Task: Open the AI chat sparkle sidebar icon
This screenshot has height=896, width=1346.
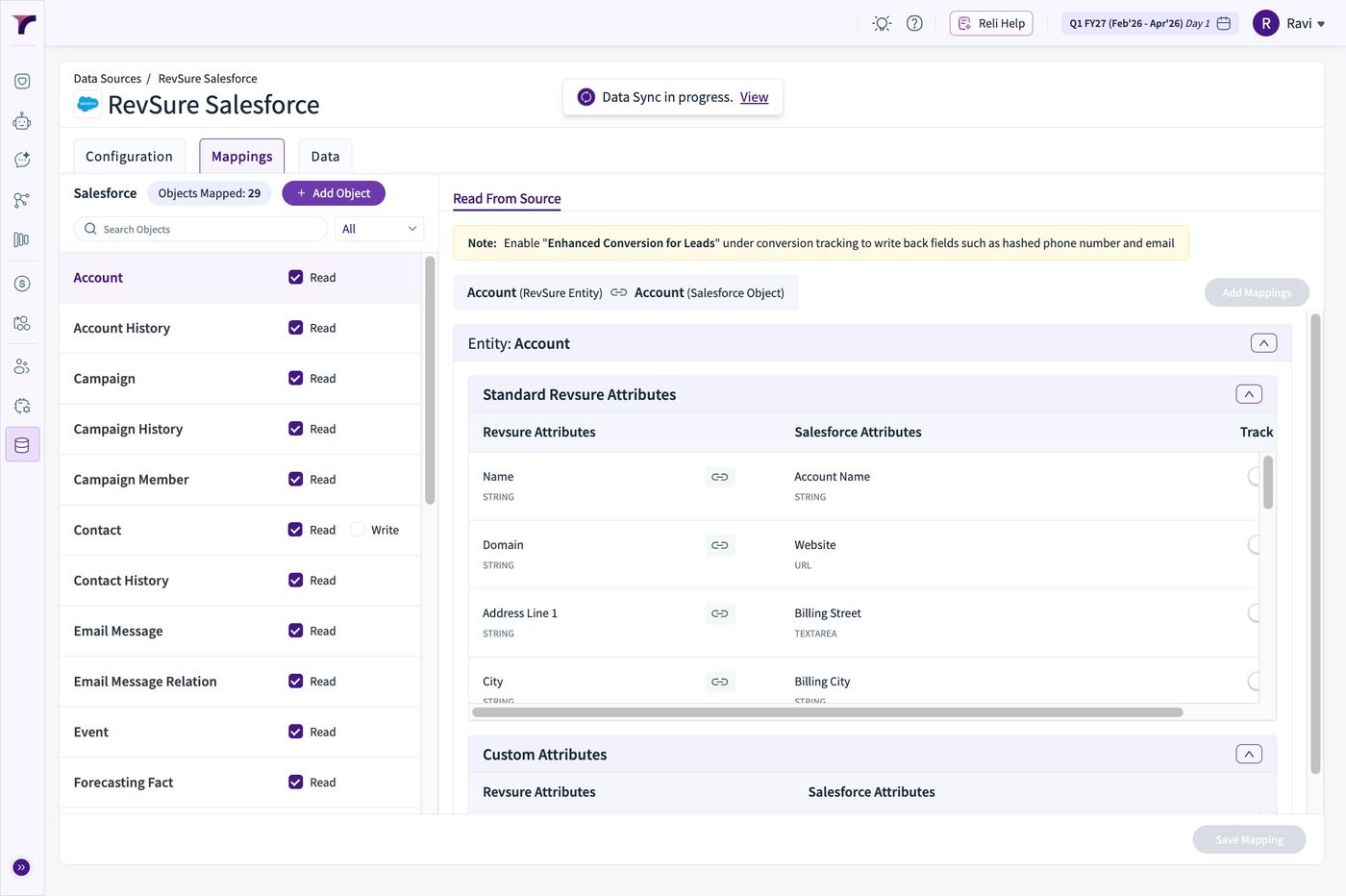Action: click(x=22, y=160)
